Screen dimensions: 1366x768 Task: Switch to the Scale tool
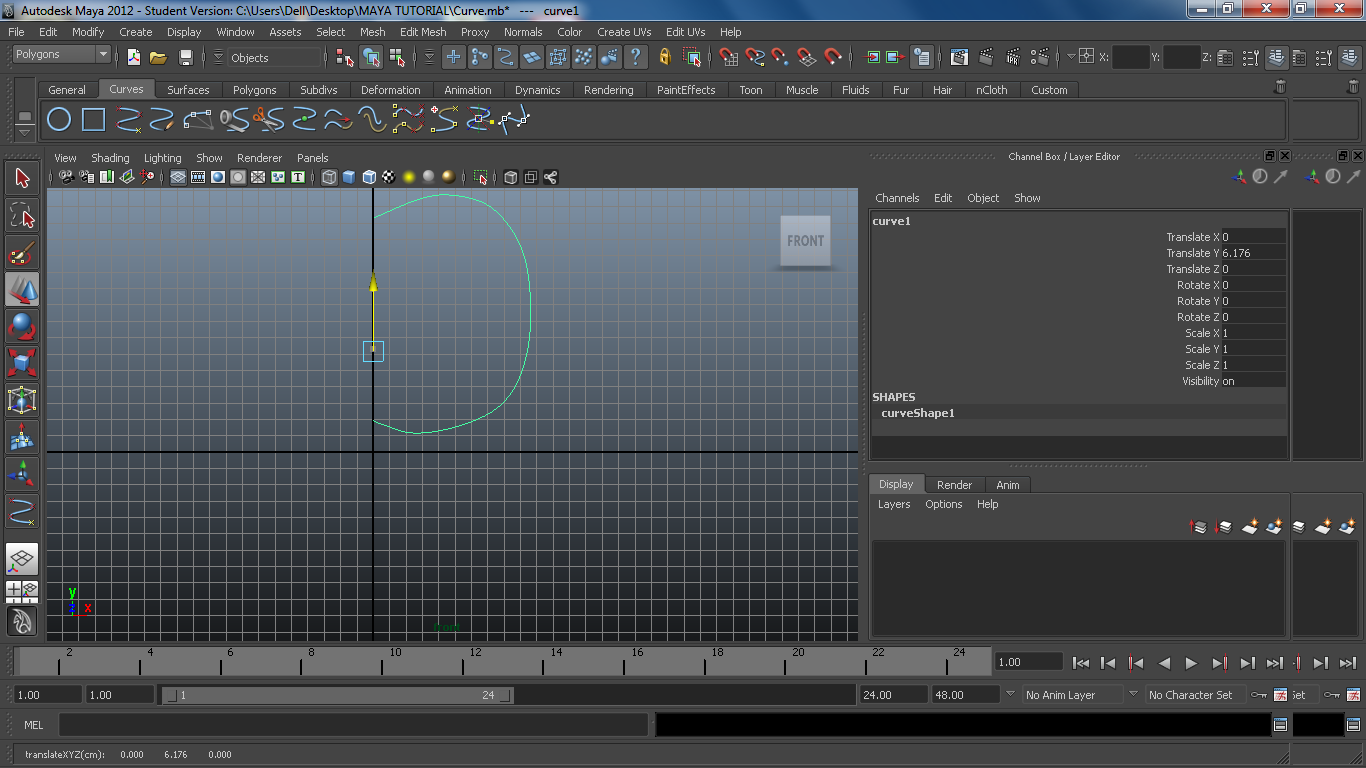[22, 362]
